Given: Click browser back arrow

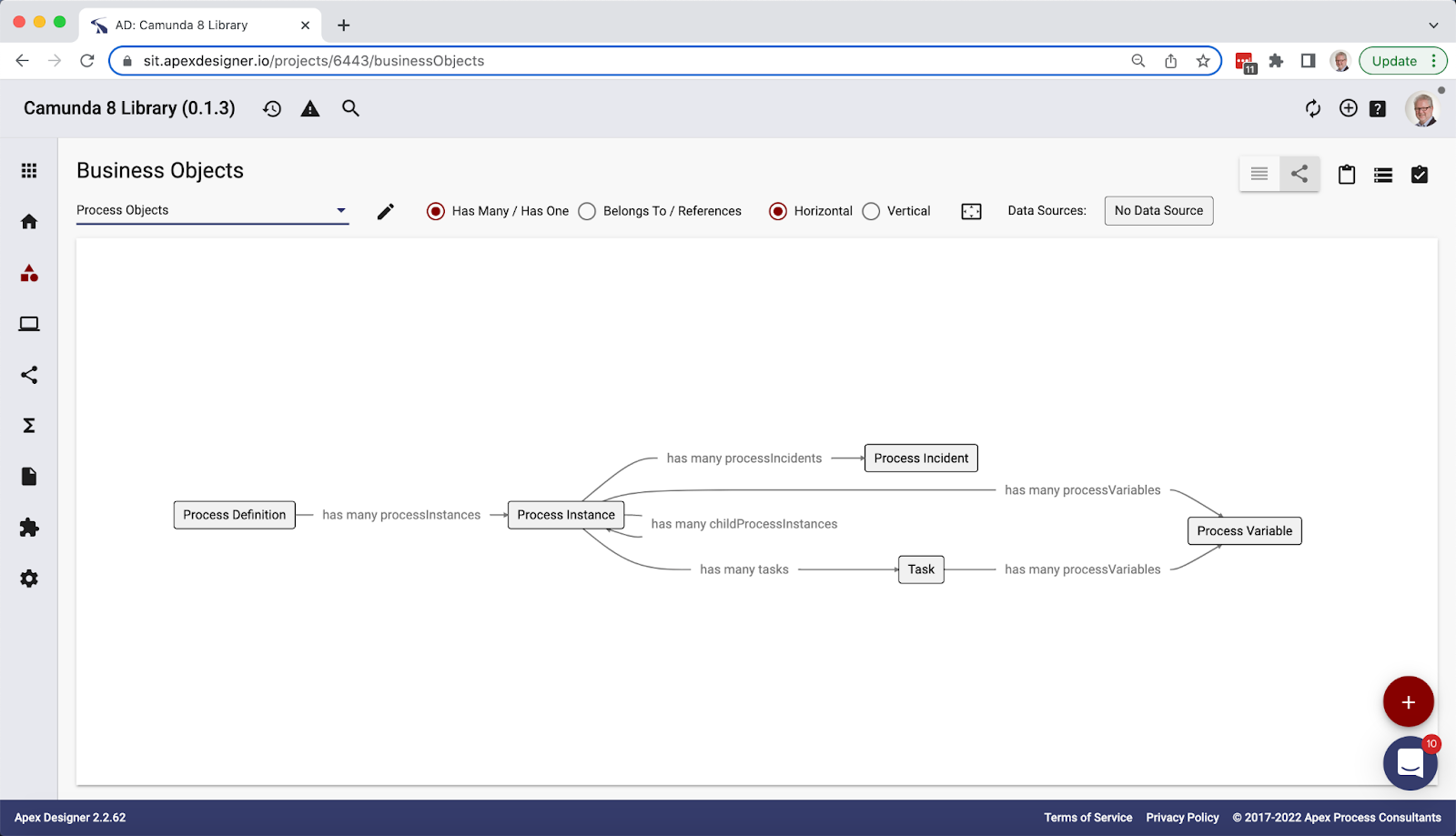Looking at the screenshot, I should [x=23, y=61].
